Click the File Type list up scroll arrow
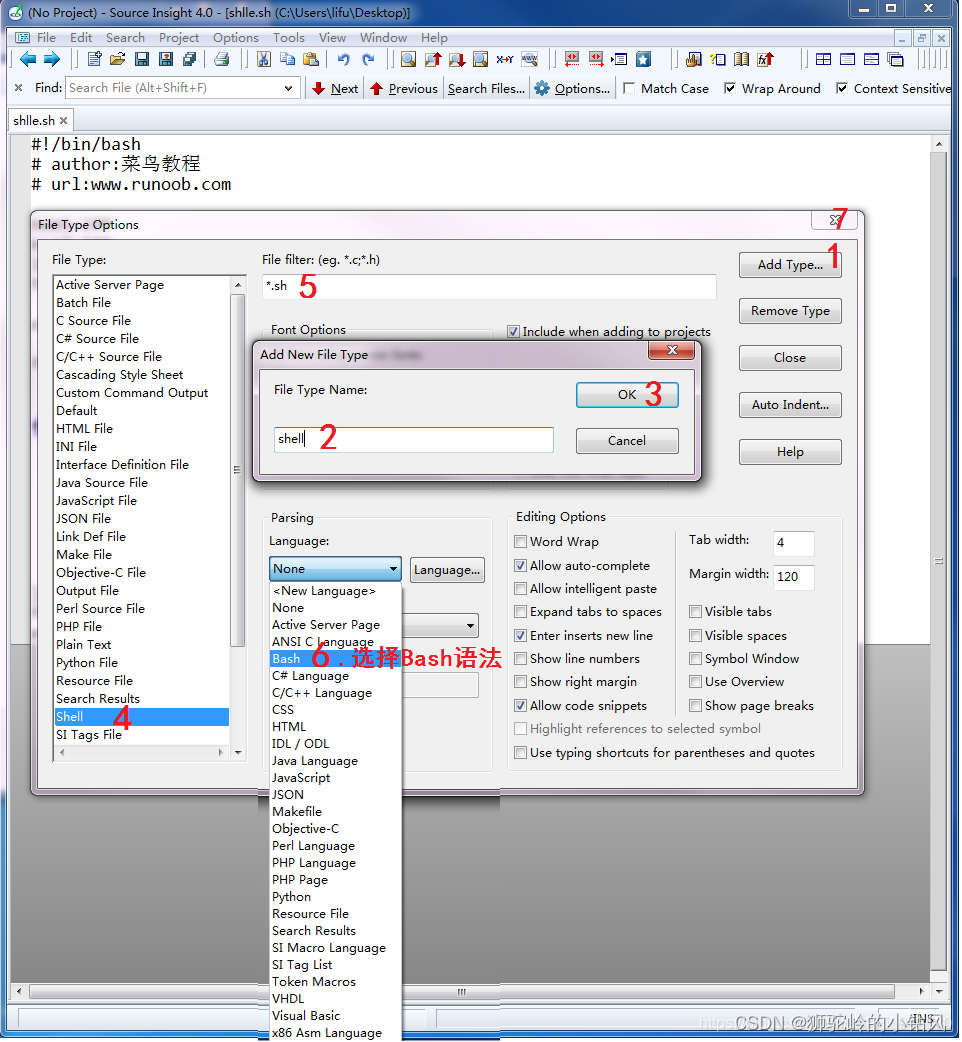 (238, 284)
